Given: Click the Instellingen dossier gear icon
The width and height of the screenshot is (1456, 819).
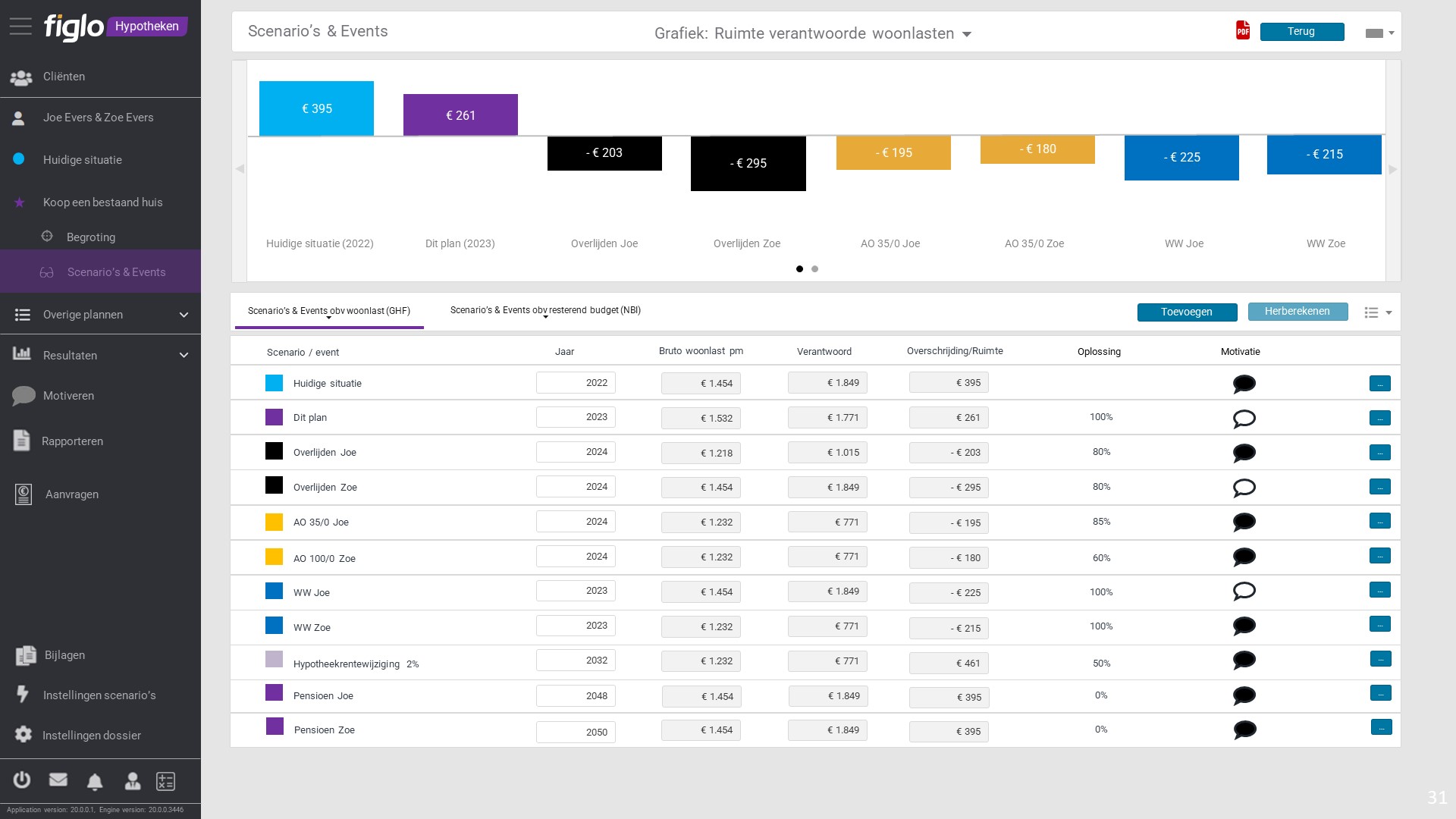Looking at the screenshot, I should click(24, 735).
